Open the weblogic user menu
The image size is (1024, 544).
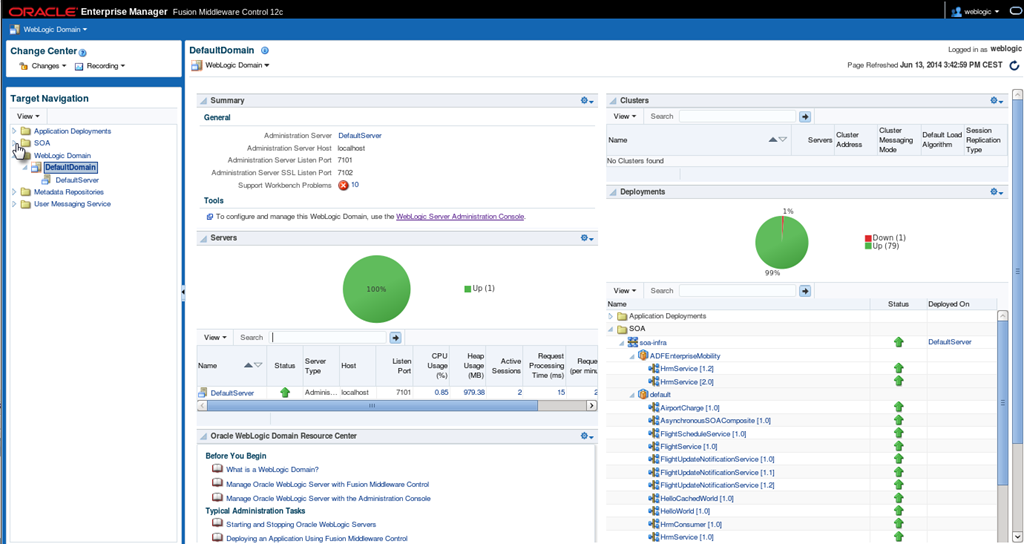pyautogui.click(x=976, y=12)
